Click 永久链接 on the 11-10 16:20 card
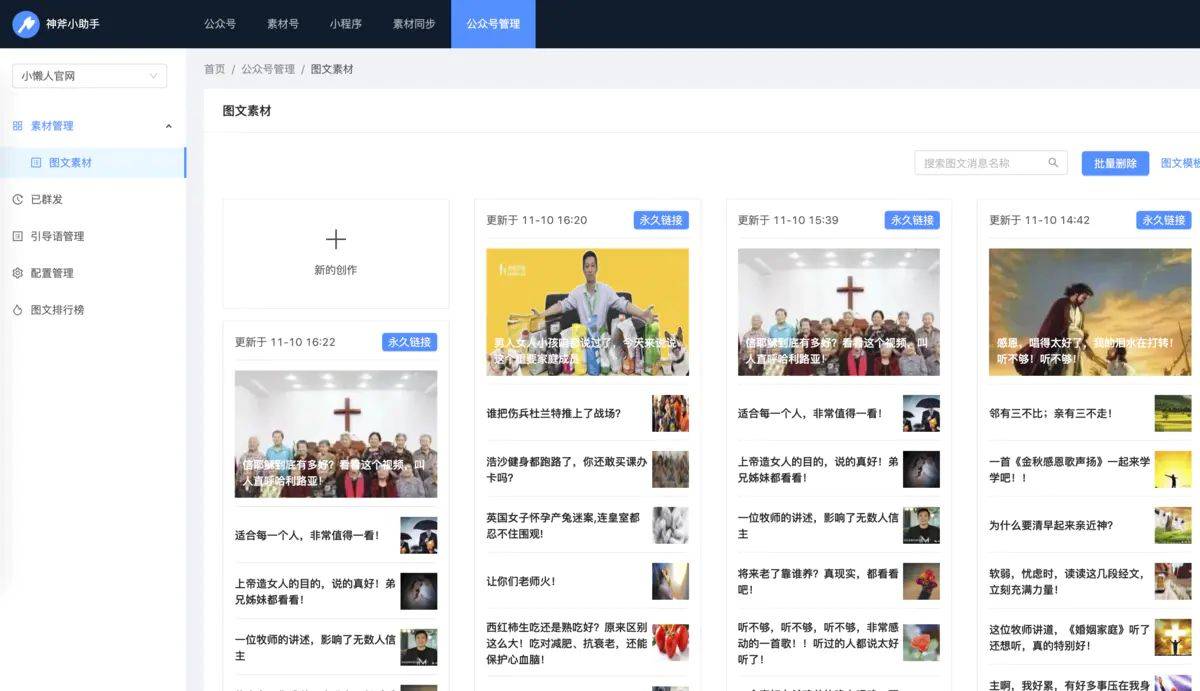The height and width of the screenshot is (691, 1200). tap(660, 220)
